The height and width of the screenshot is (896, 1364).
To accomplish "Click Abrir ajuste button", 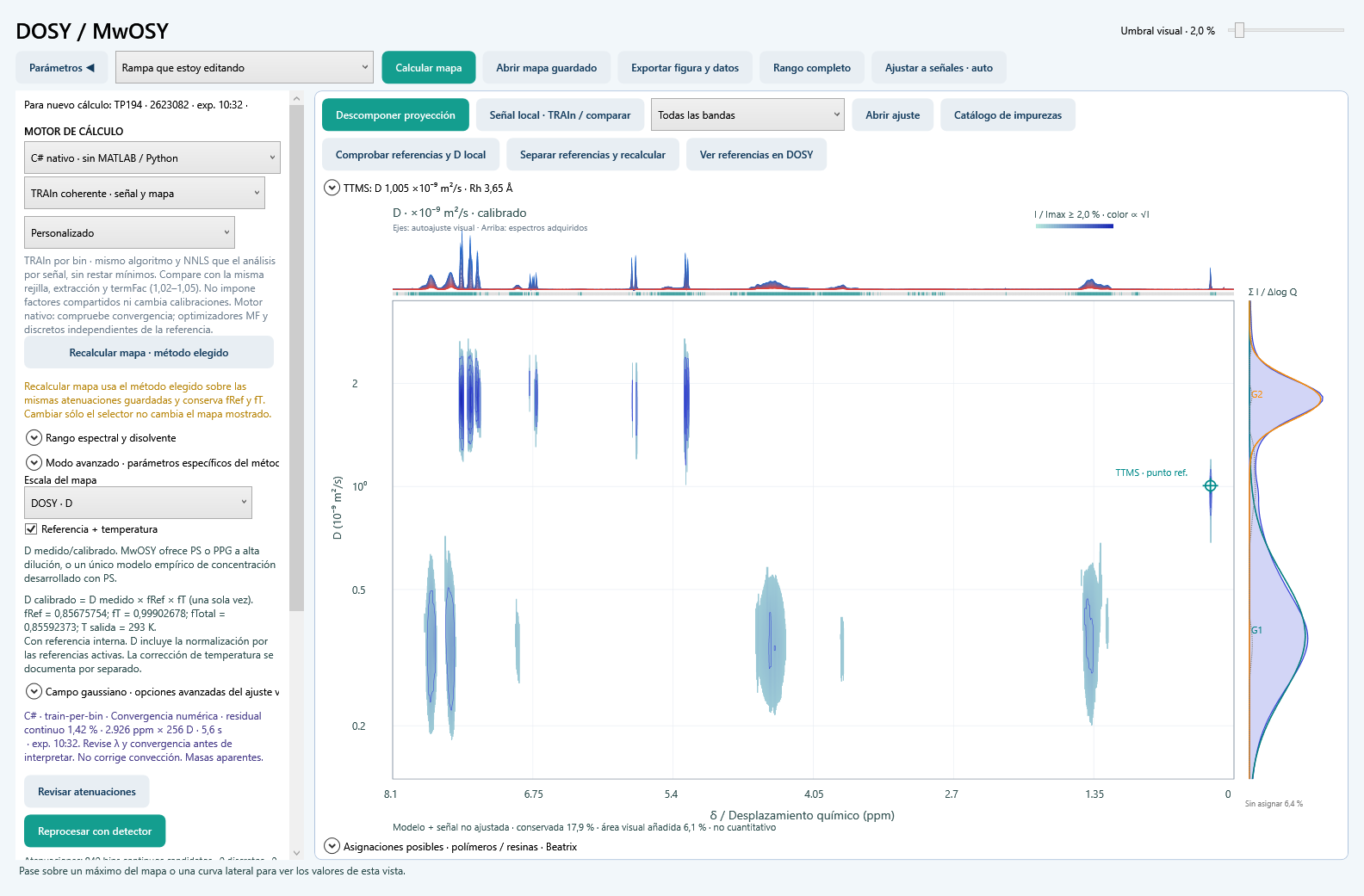I will pyautogui.click(x=893, y=114).
